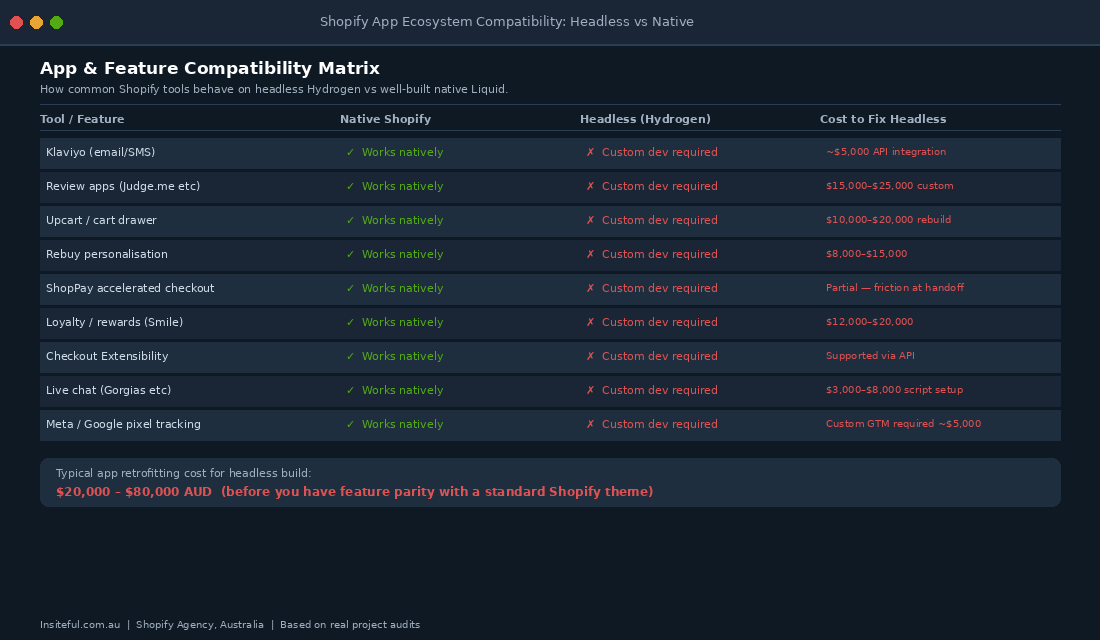Click the Native Shopify column header
This screenshot has width=1100, height=640.
tap(385, 119)
